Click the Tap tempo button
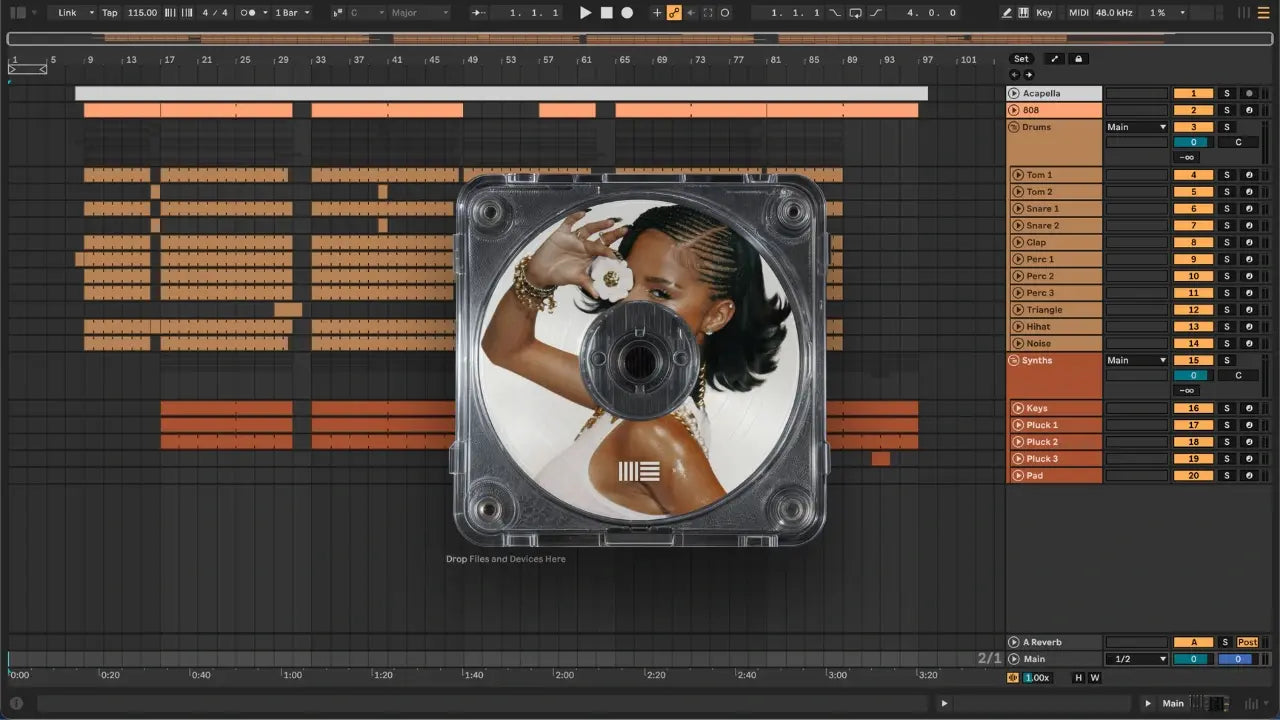Screen dimensions: 1280x720 [110, 13]
